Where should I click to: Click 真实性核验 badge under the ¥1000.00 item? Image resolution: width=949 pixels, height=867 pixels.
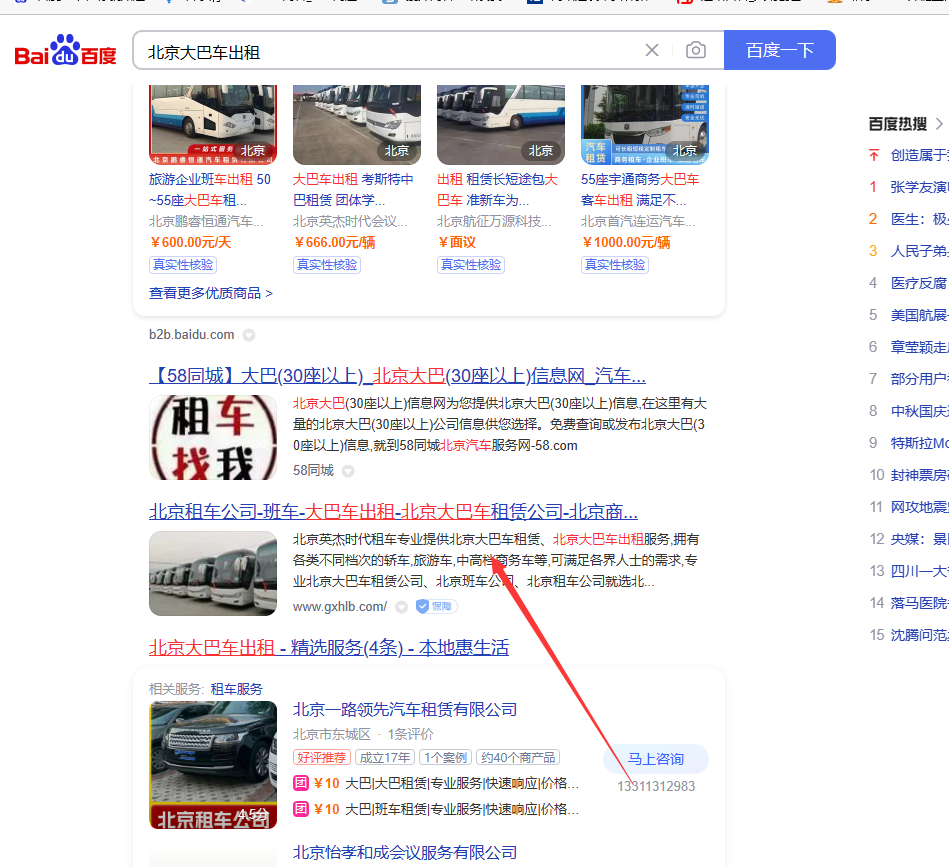click(x=615, y=265)
